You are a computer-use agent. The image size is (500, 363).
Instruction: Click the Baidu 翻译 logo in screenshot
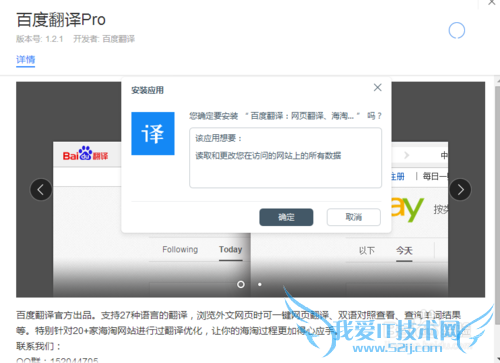(x=85, y=154)
